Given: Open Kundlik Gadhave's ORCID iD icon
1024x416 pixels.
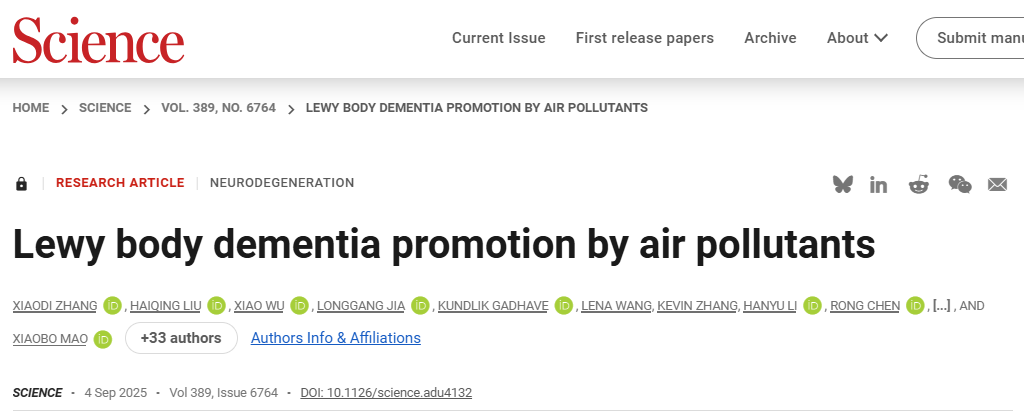Looking at the screenshot, I should tap(564, 305).
